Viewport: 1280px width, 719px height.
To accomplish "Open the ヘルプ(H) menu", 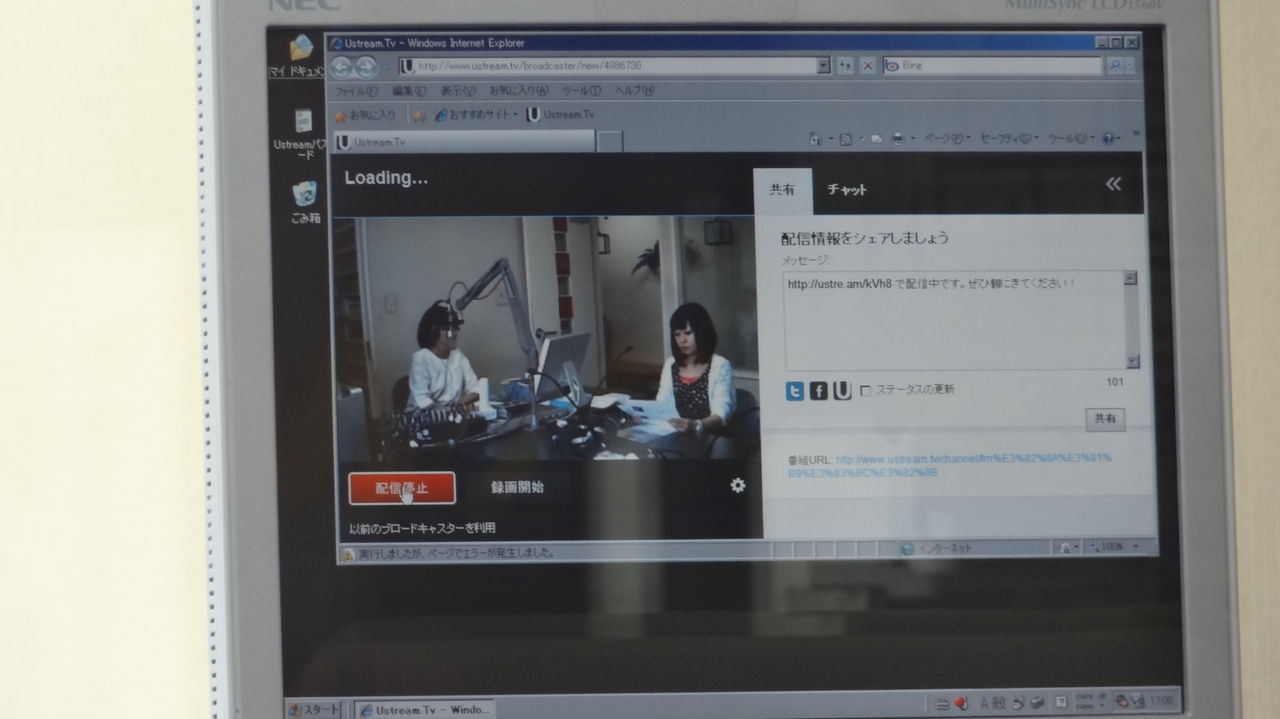I will [x=634, y=91].
